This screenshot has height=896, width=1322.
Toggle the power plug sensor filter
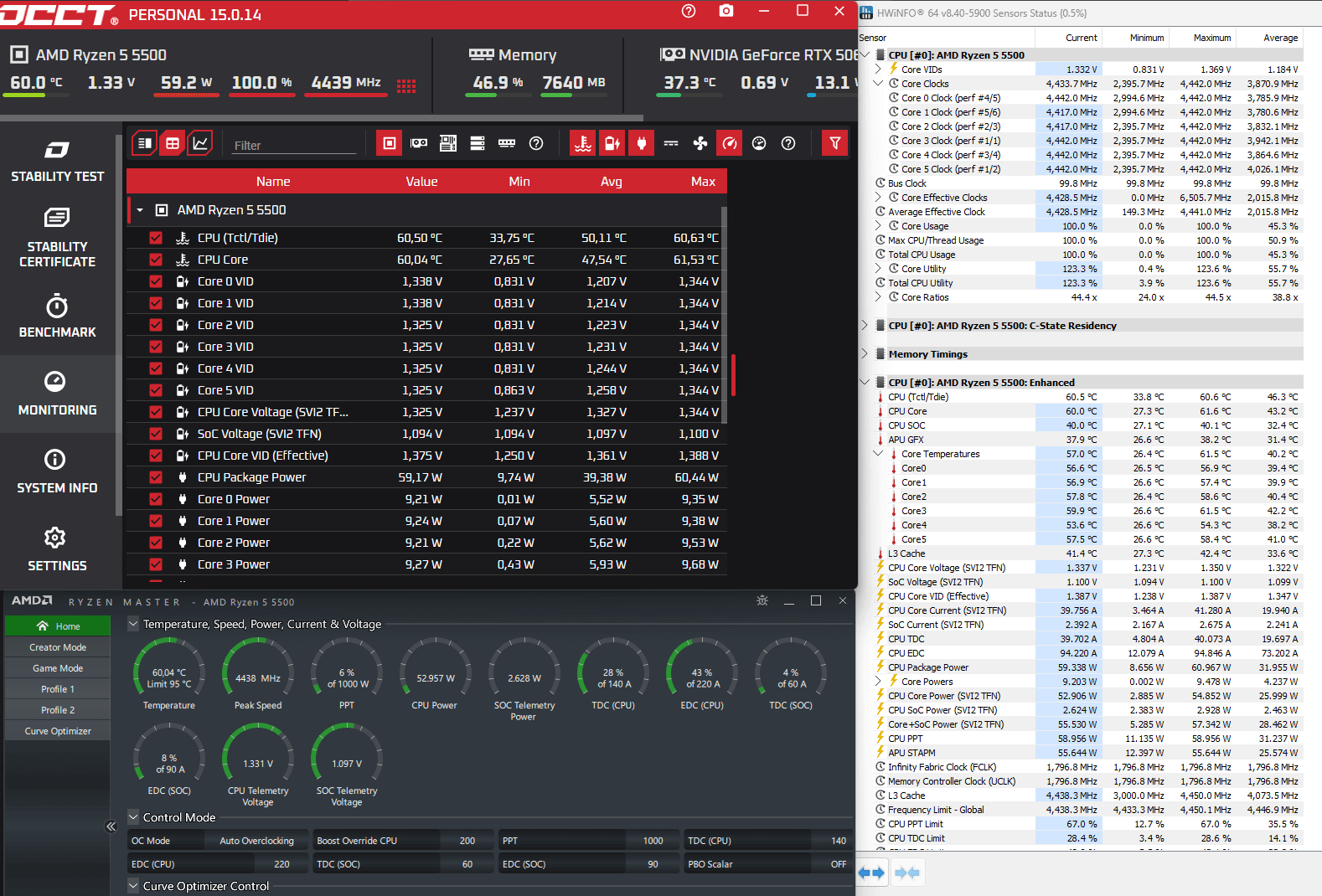642,143
